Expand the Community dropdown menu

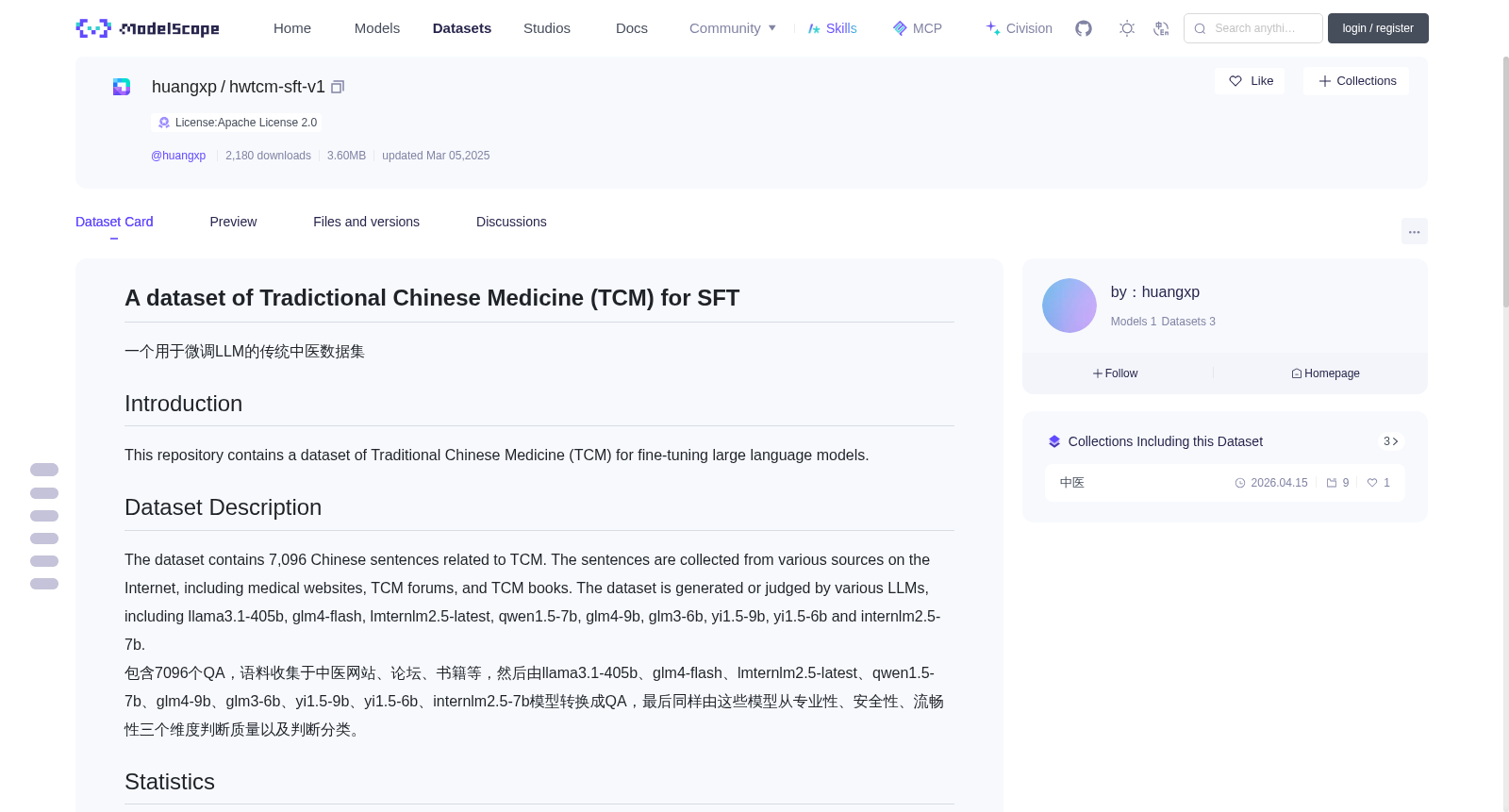point(733,28)
